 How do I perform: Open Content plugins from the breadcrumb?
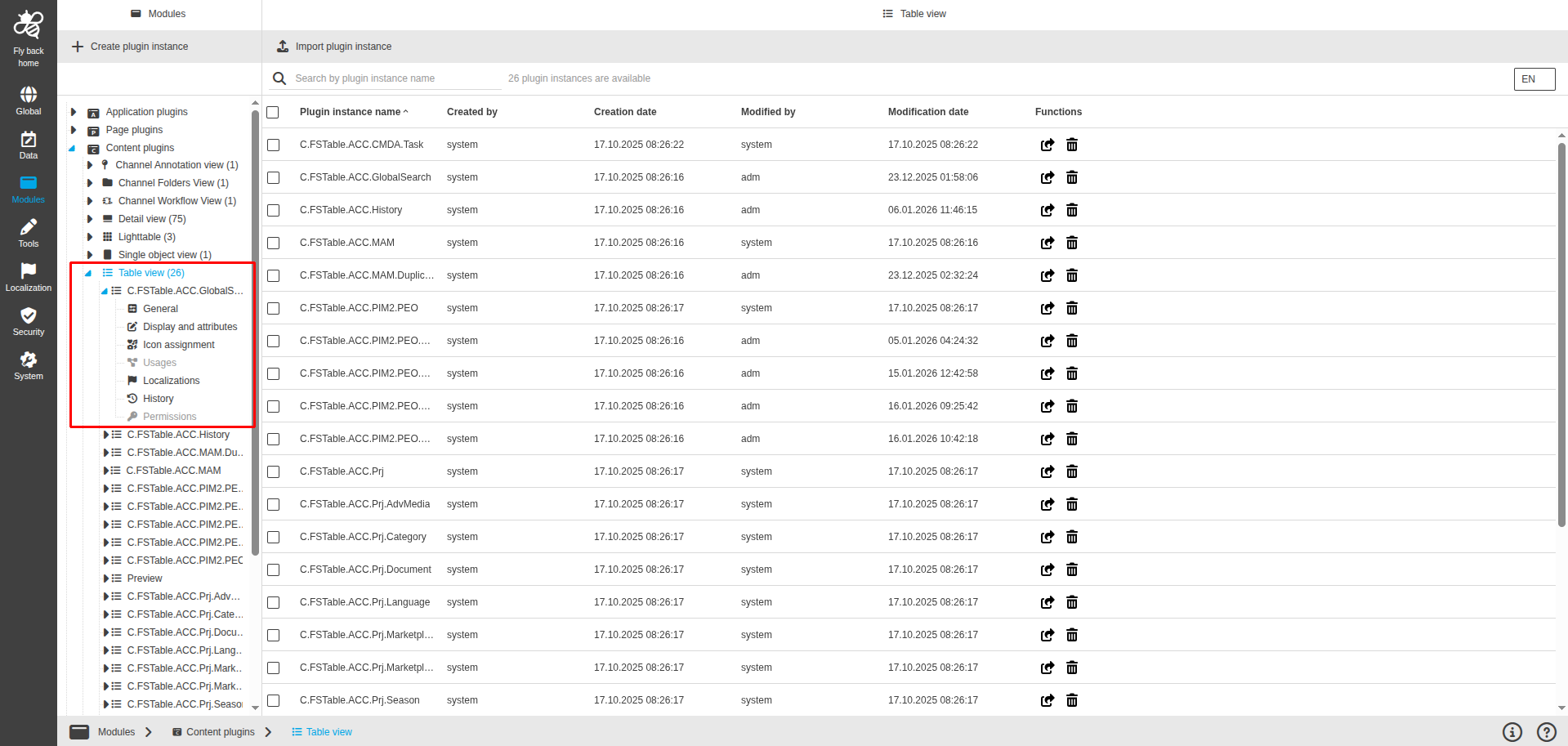(219, 731)
